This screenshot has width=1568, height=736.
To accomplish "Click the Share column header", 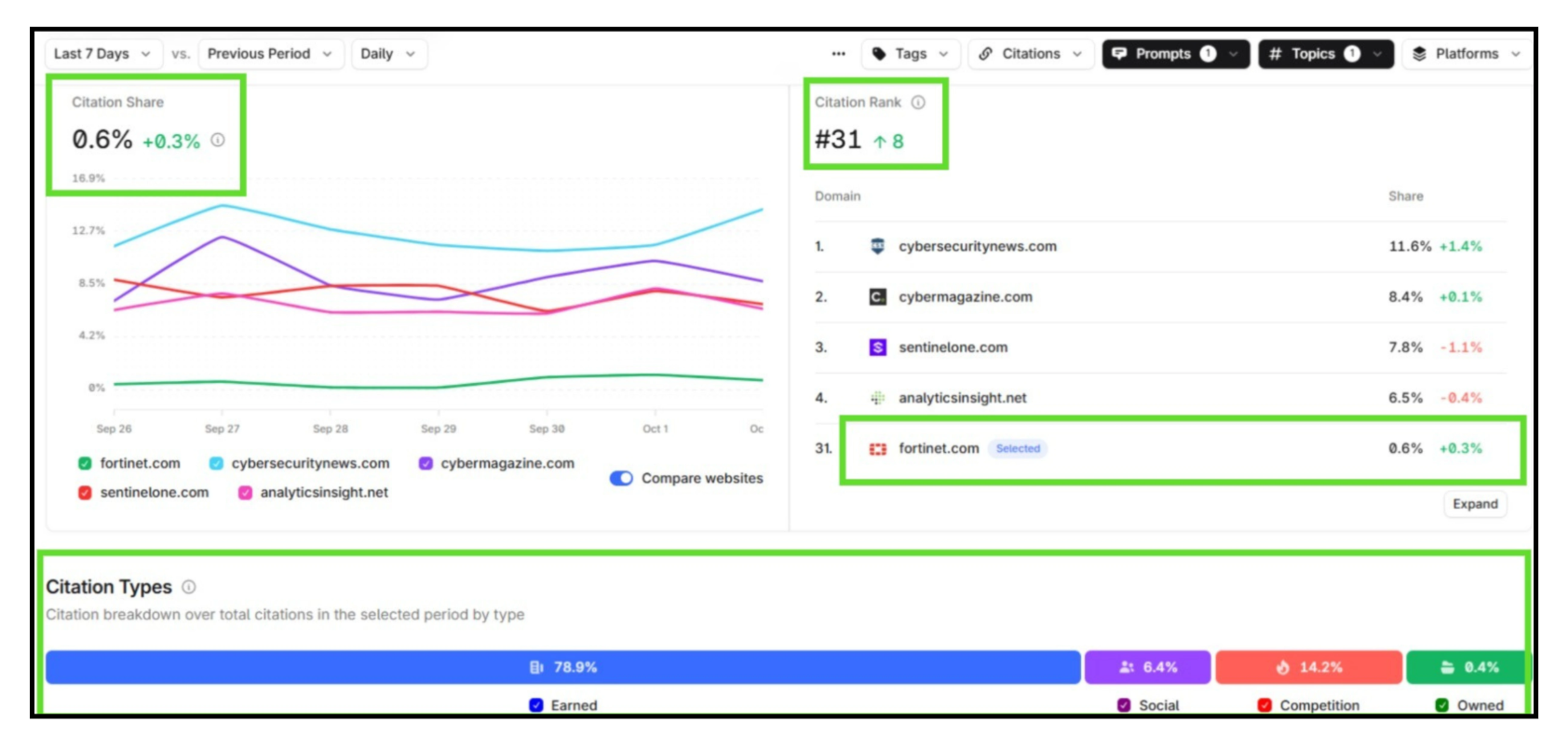I will coord(1405,196).
